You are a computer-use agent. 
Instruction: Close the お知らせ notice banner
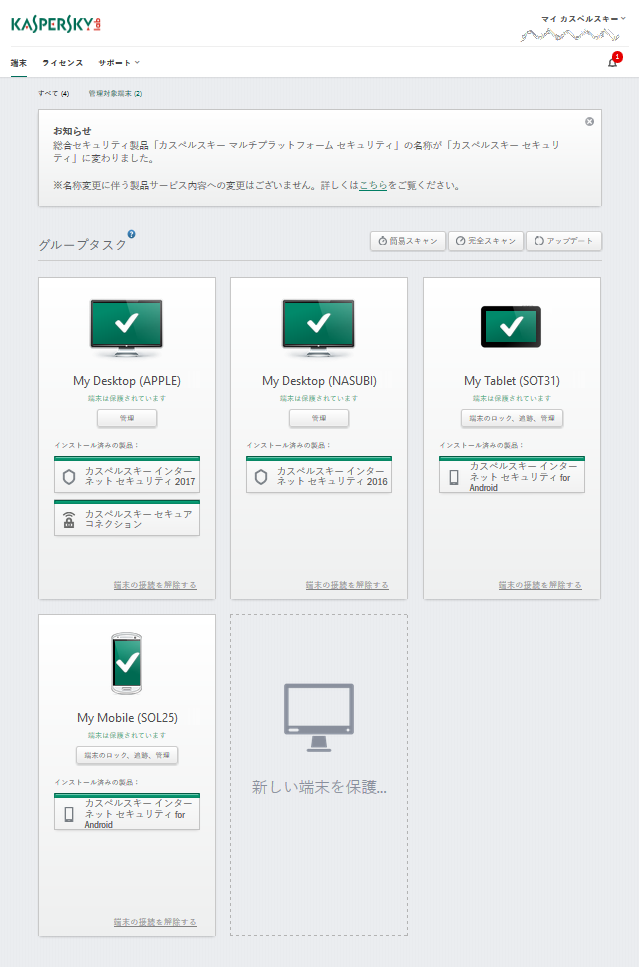pos(589,121)
